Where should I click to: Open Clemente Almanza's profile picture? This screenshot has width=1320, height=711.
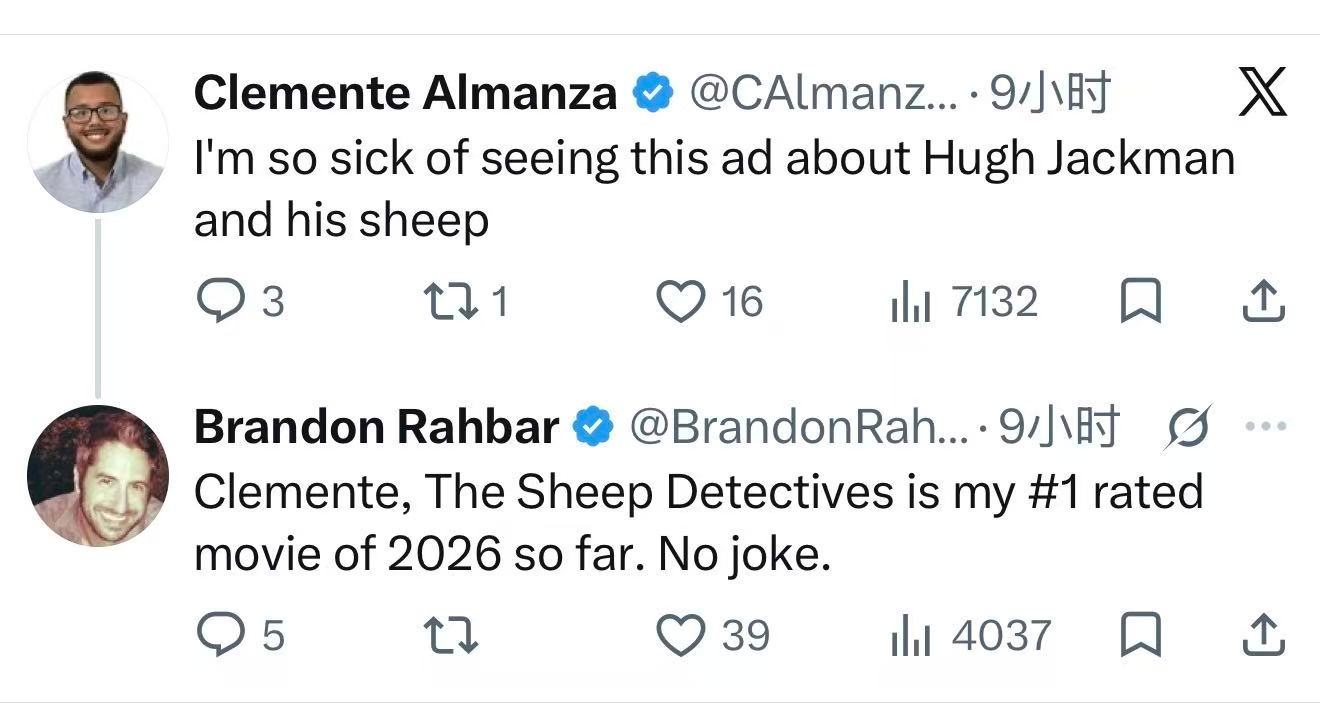pos(98,142)
